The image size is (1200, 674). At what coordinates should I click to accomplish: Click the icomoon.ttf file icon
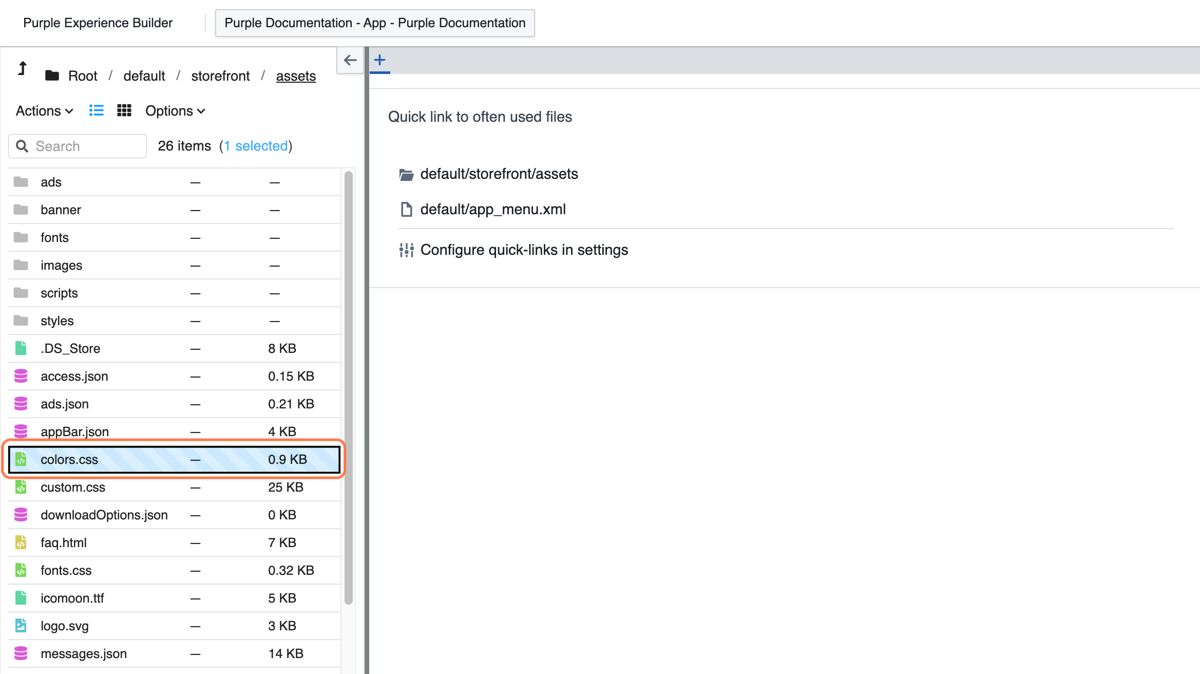tap(21, 598)
